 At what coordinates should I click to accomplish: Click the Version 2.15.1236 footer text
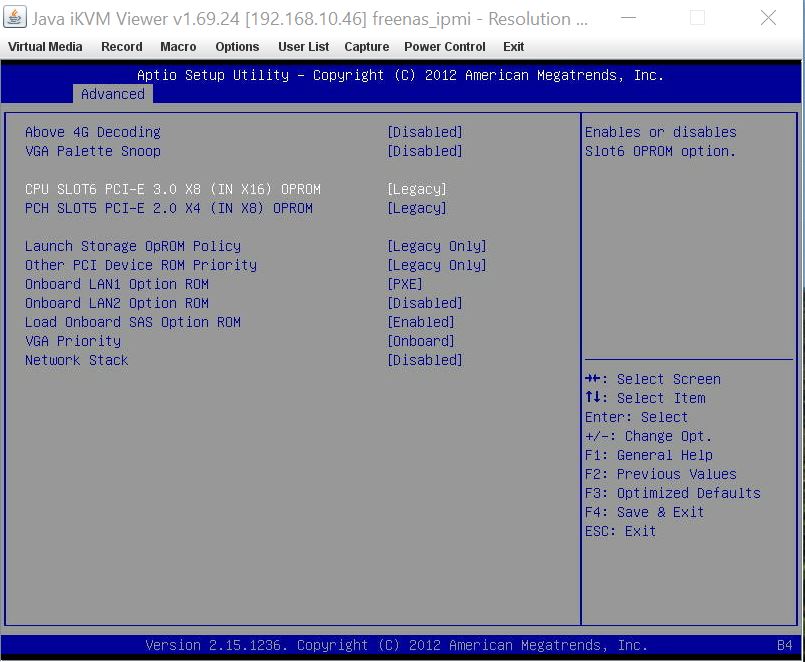(396, 645)
